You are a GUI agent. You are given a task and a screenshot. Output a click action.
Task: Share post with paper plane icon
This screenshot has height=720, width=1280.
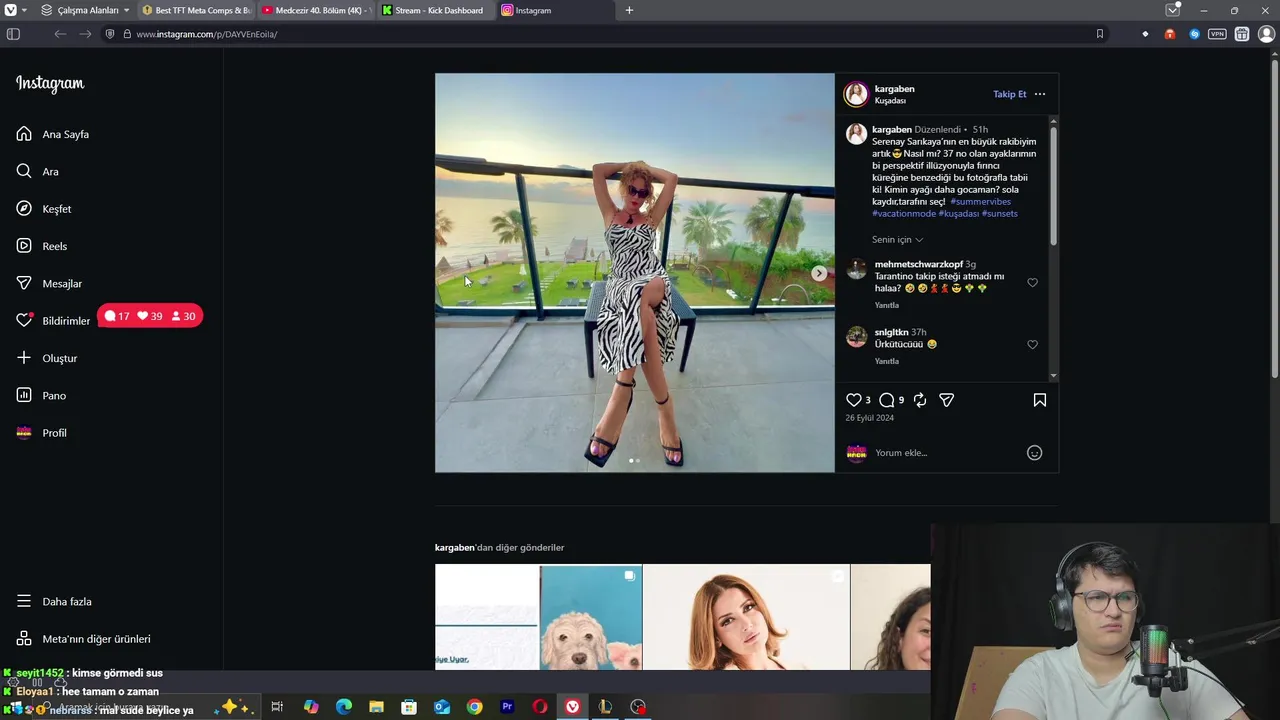(946, 400)
